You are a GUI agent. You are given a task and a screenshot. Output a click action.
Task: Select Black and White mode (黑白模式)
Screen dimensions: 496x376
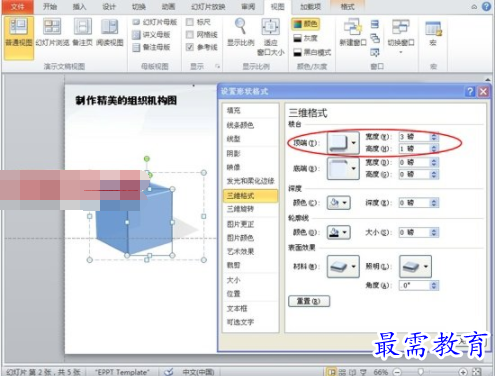pyautogui.click(x=312, y=52)
